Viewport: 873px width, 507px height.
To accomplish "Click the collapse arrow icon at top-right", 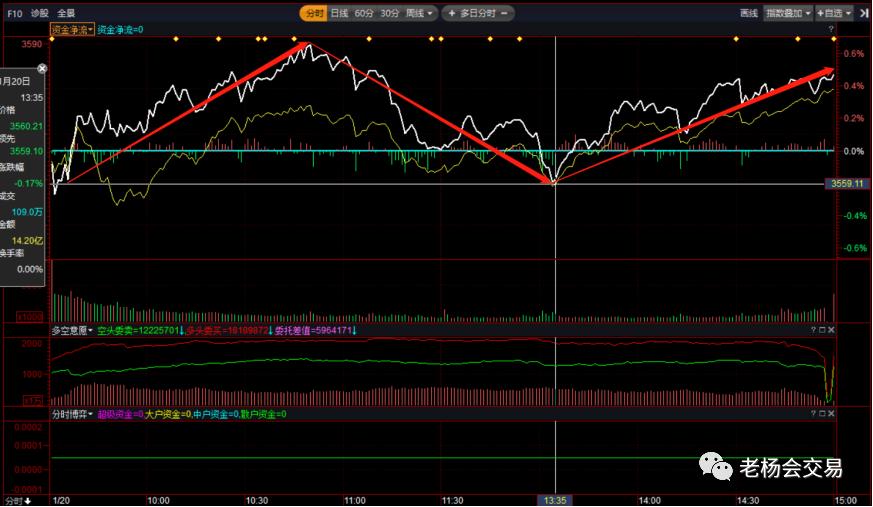I will click(x=863, y=13).
